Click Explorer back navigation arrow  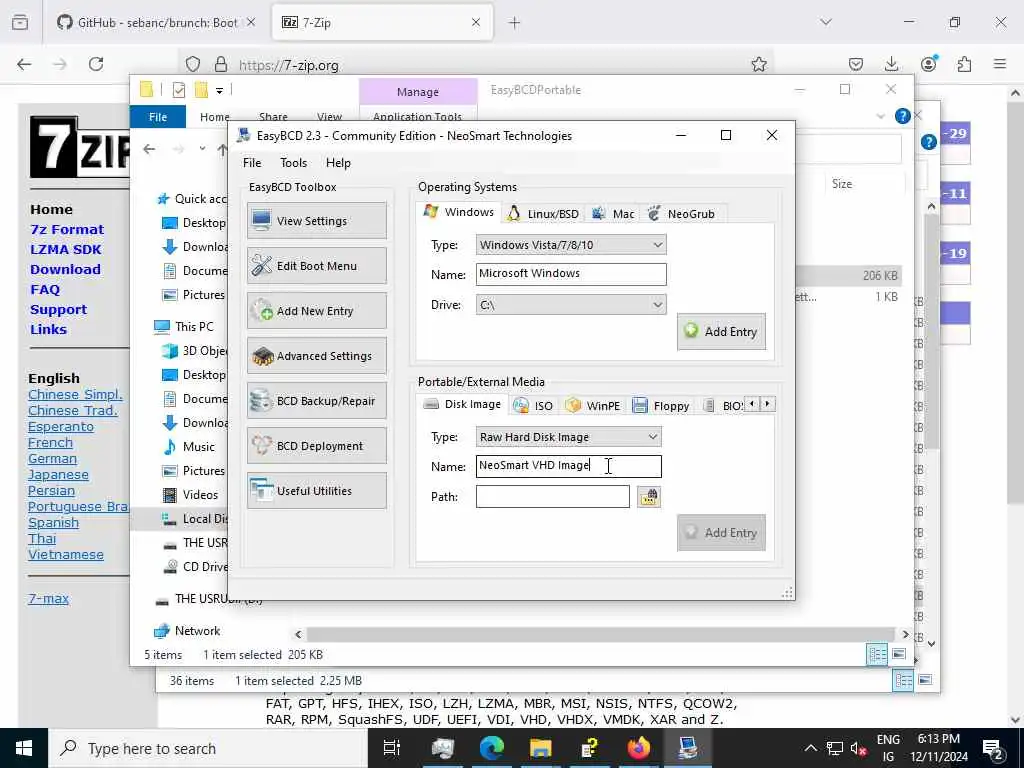[150, 149]
